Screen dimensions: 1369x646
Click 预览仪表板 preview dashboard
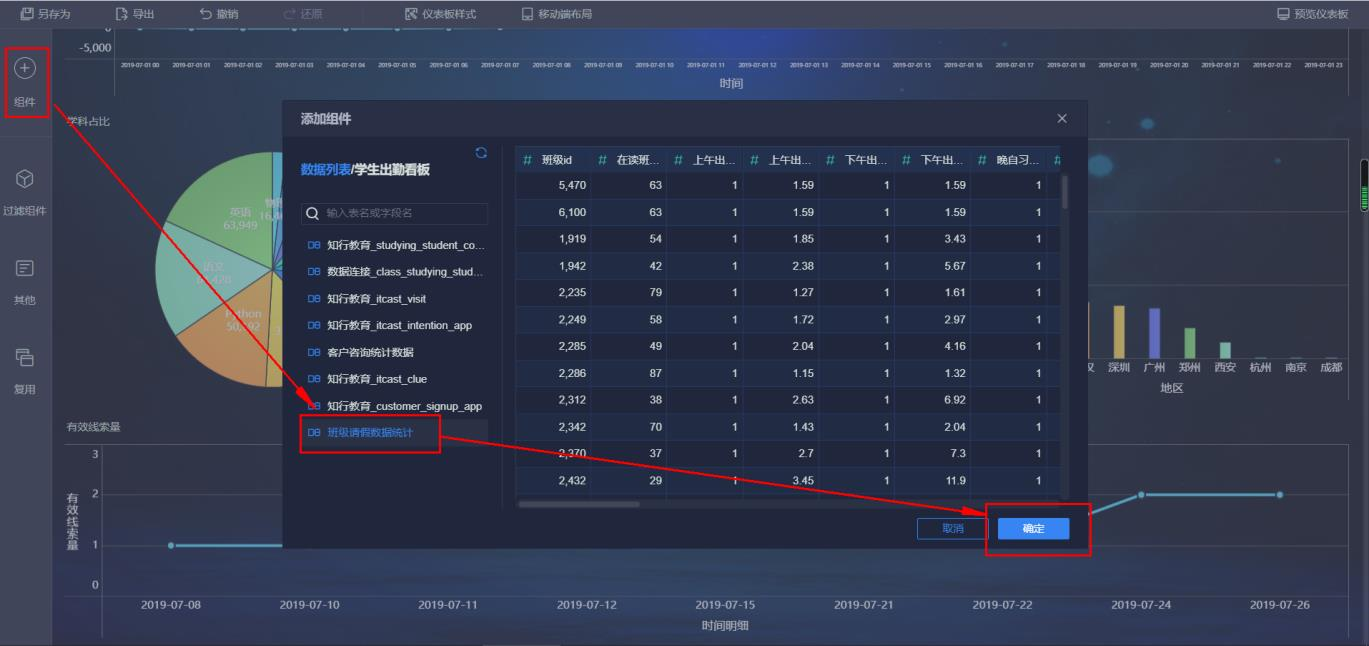pyautogui.click(x=1313, y=14)
